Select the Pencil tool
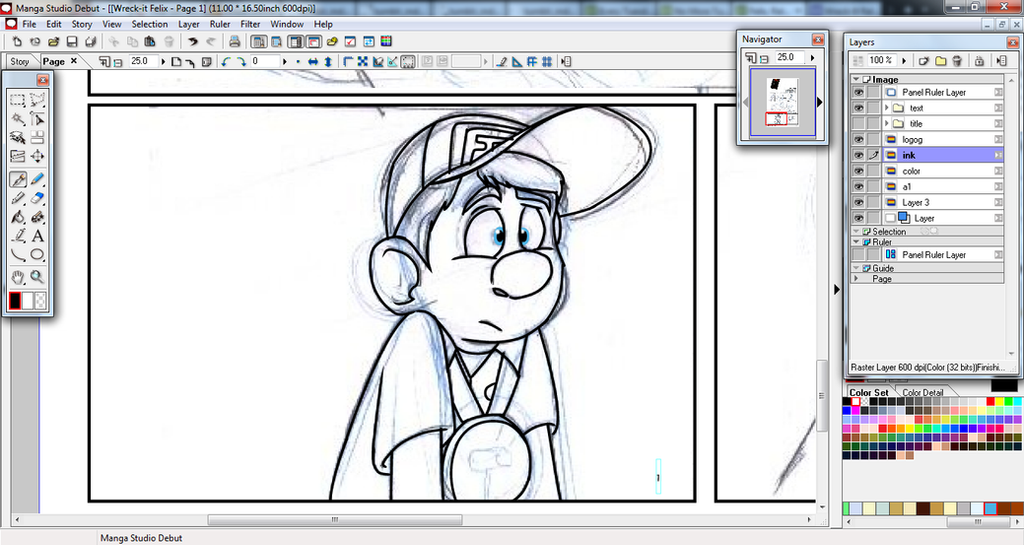Screen dimensions: 1024x545 (x=37, y=179)
